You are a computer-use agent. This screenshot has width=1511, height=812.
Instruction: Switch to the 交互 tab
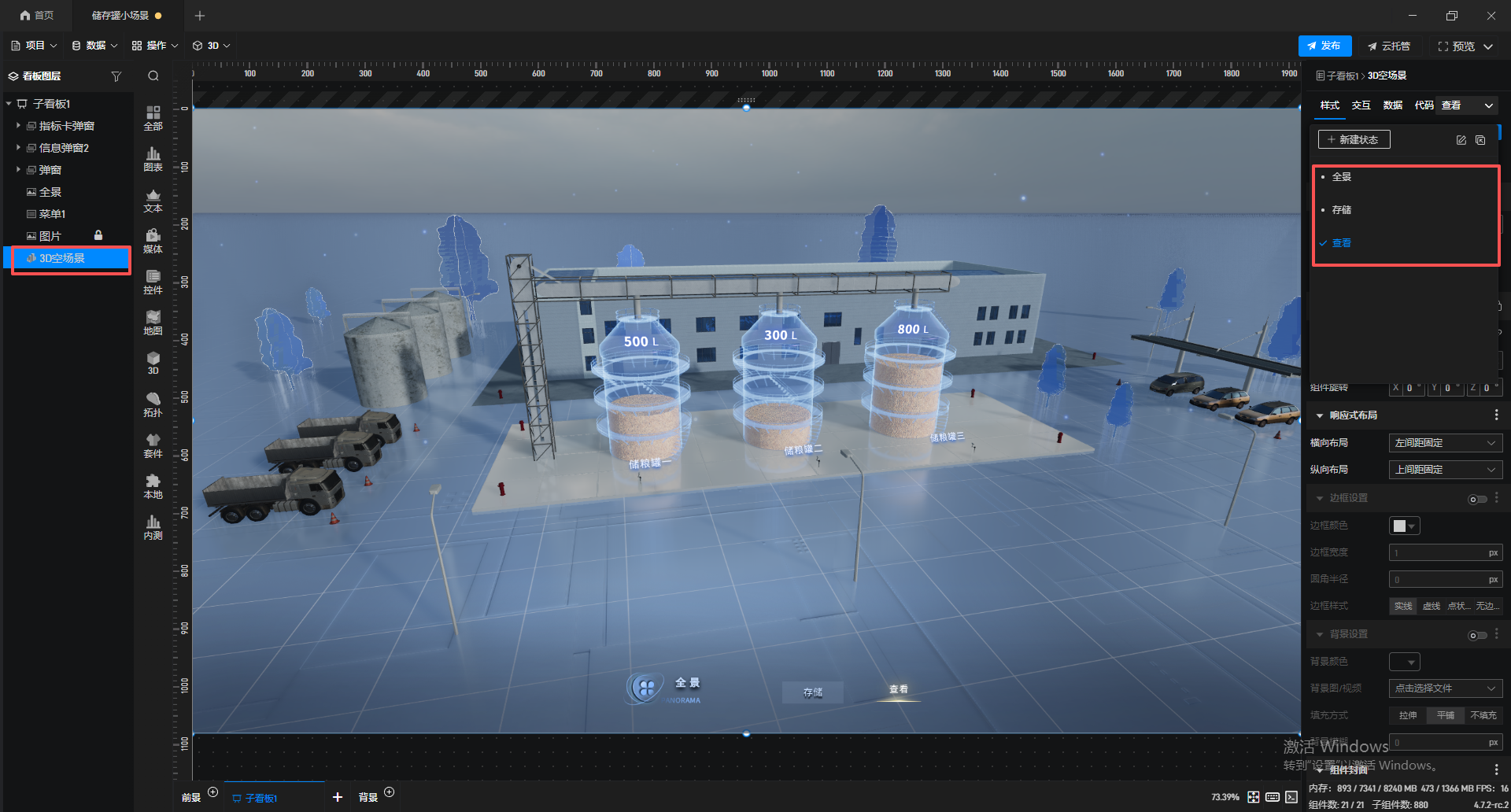point(1361,105)
